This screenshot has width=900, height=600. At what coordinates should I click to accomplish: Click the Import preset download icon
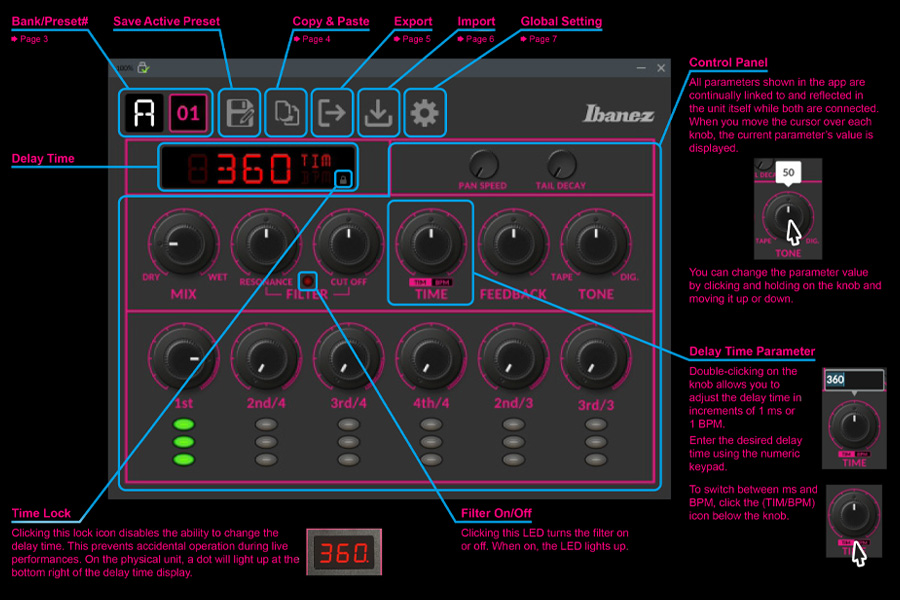pos(378,113)
